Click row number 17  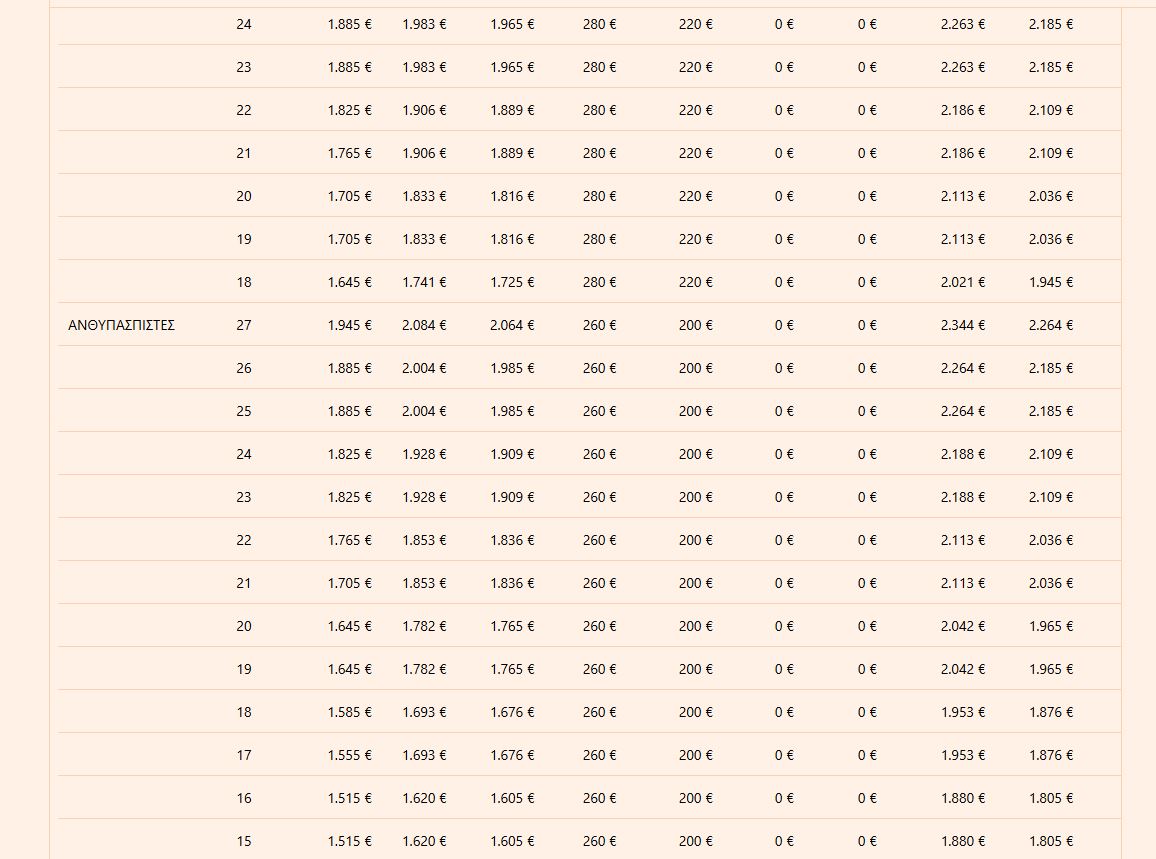(244, 755)
